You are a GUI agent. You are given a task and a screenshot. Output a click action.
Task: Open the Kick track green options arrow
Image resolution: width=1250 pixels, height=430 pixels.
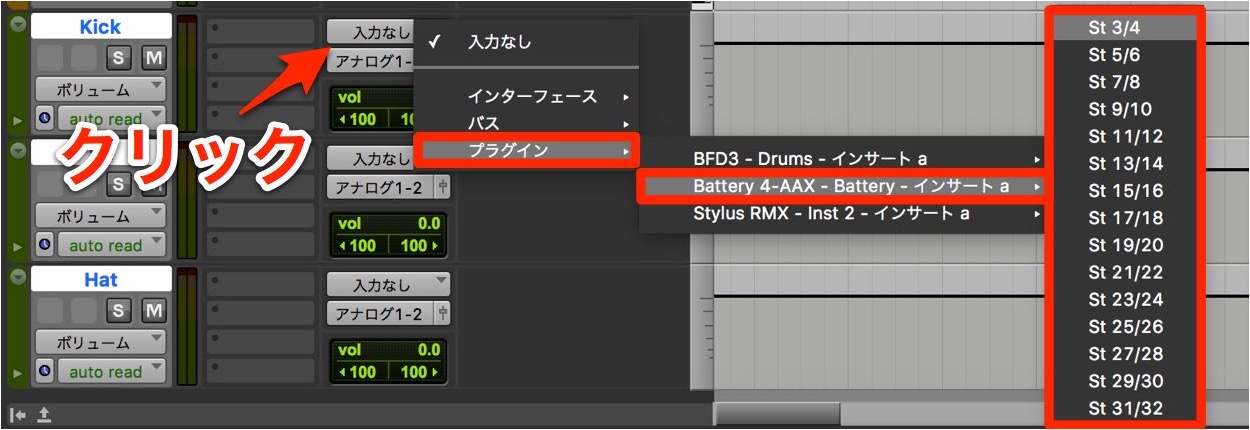coord(16,25)
